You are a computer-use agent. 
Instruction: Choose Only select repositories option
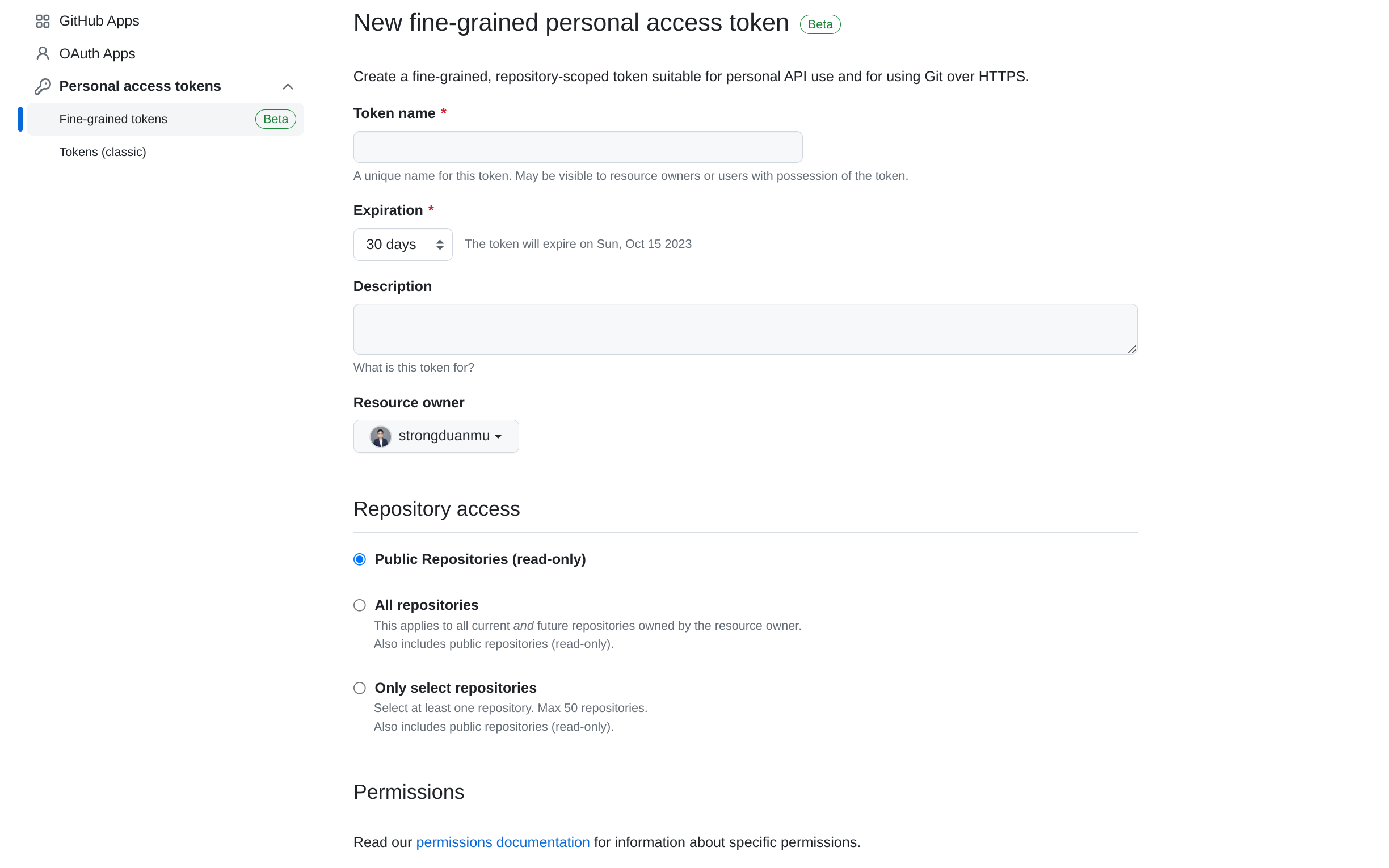[x=360, y=688]
